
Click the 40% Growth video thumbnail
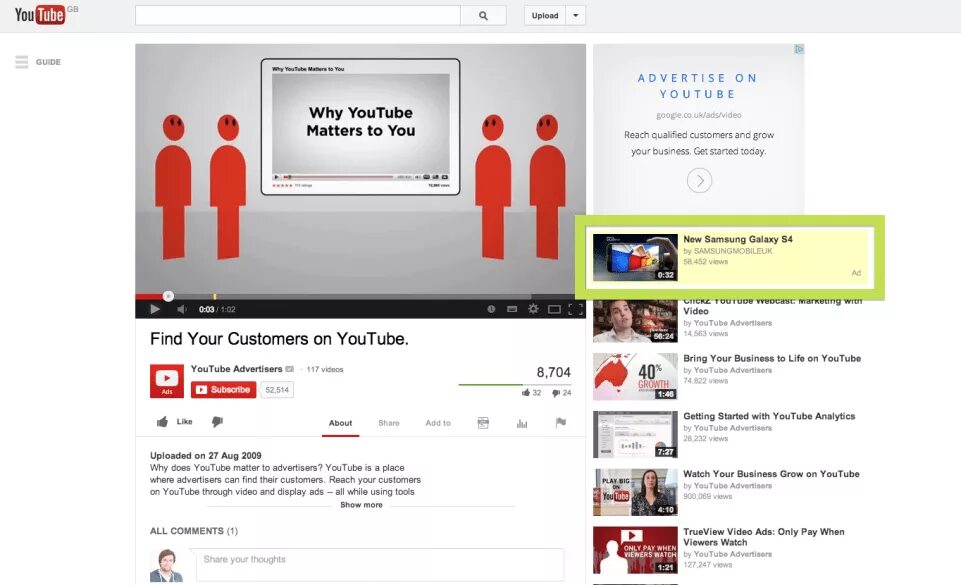[x=635, y=376]
